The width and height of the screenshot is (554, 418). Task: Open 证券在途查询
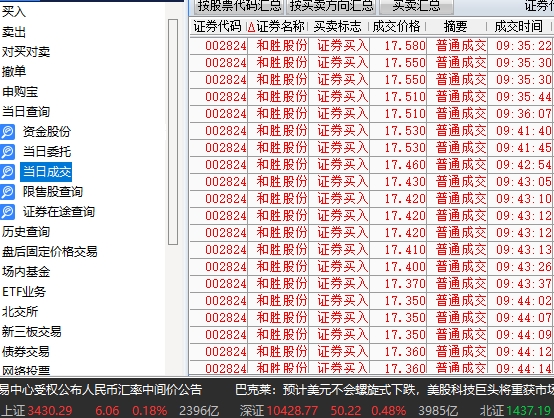pos(59,212)
